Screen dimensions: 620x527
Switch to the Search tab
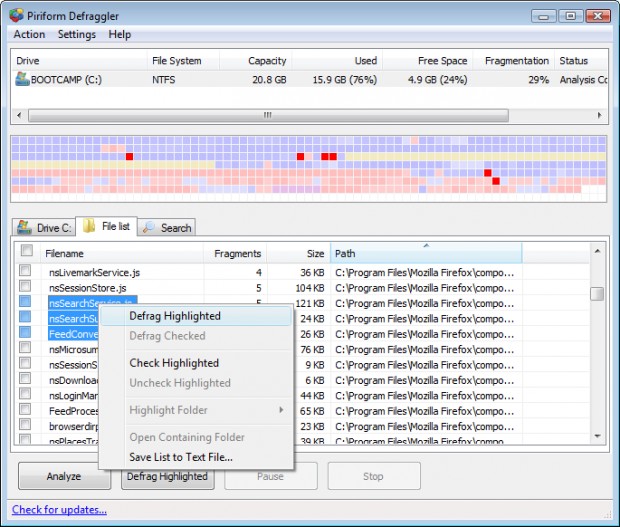pos(166,228)
